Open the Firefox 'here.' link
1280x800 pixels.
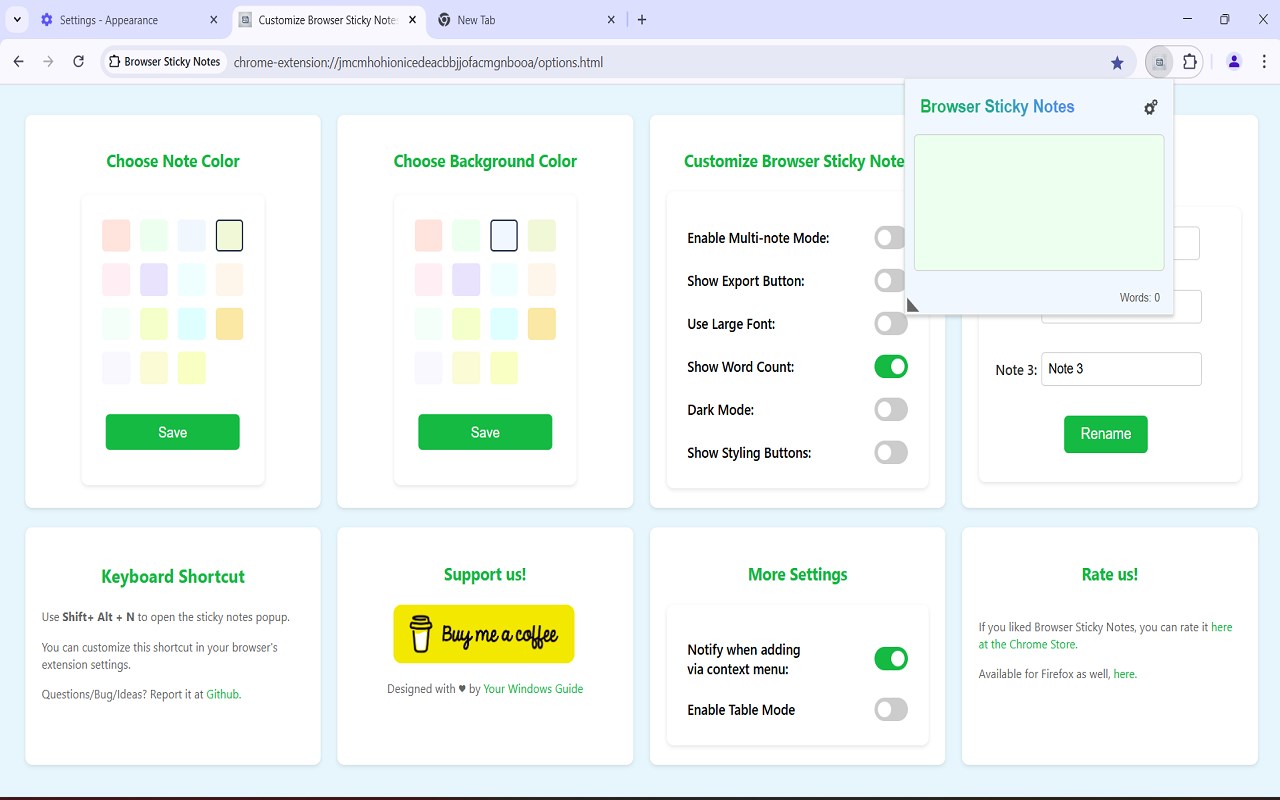1125,674
